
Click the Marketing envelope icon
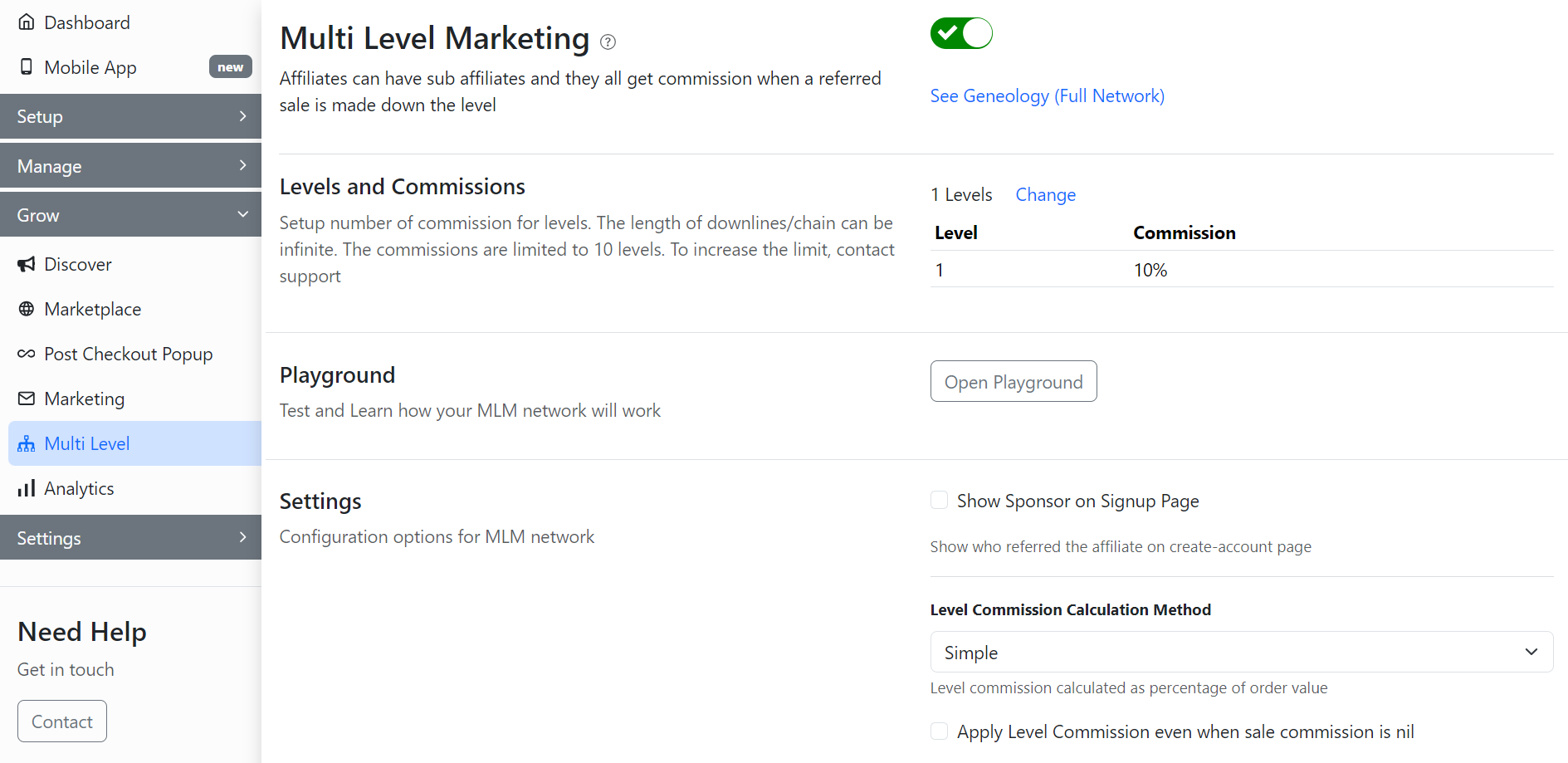click(27, 399)
